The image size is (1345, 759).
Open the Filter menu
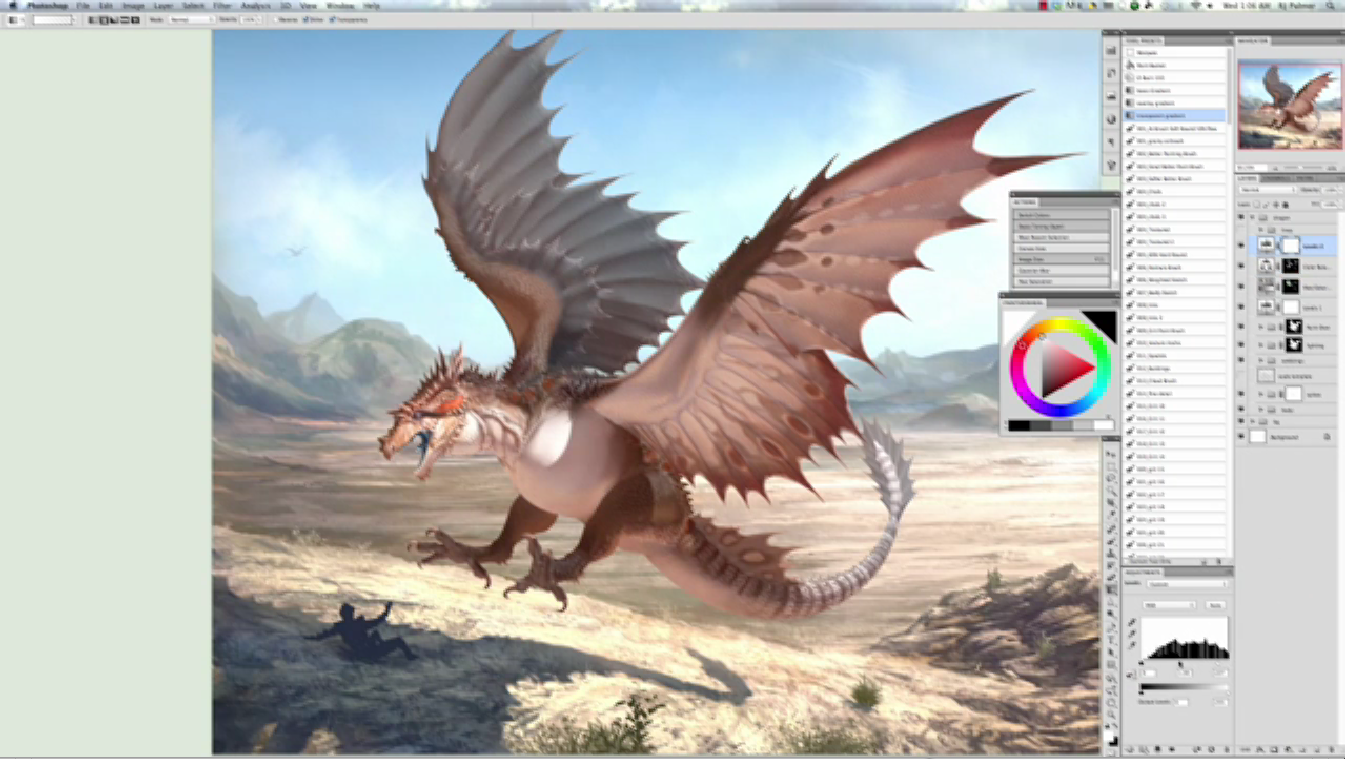click(x=222, y=6)
